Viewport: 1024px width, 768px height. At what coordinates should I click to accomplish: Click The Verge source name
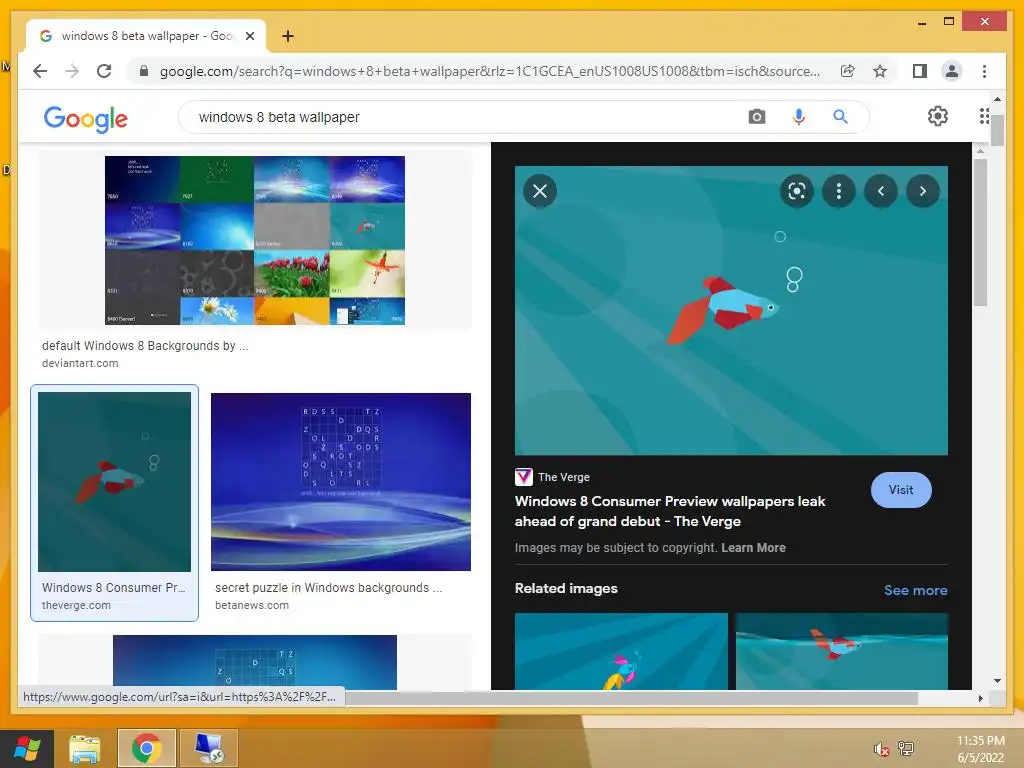[x=564, y=477]
